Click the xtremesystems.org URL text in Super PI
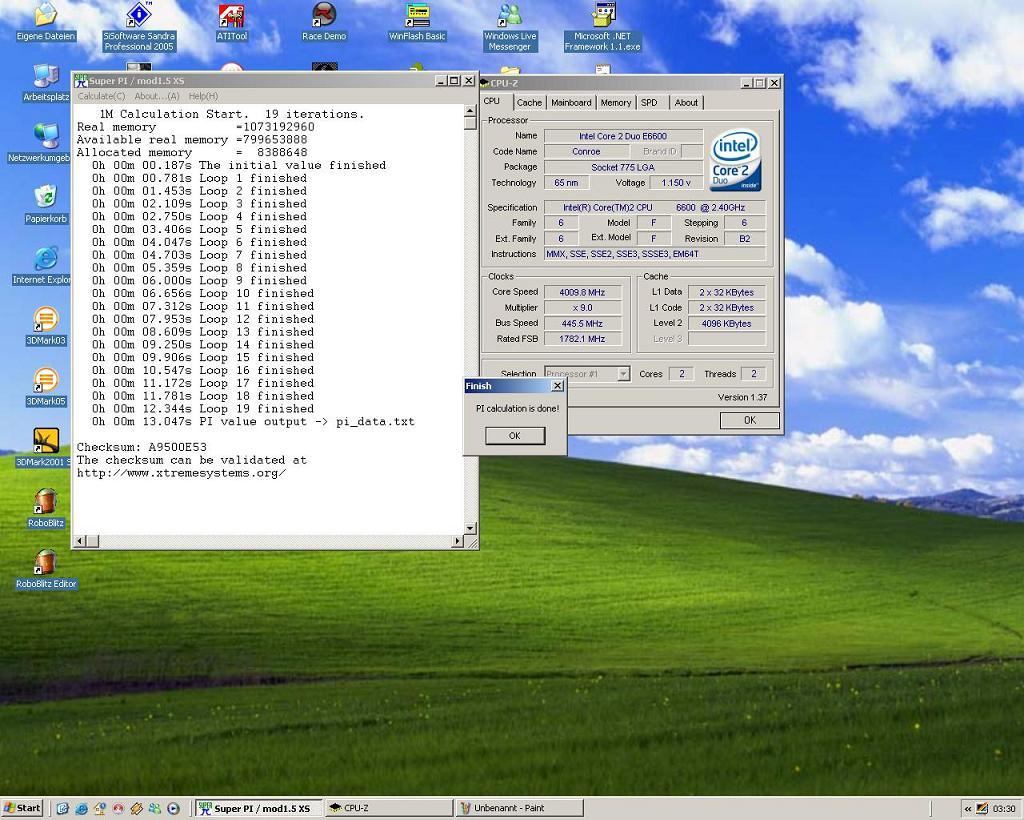1024x820 pixels. pyautogui.click(x=182, y=473)
